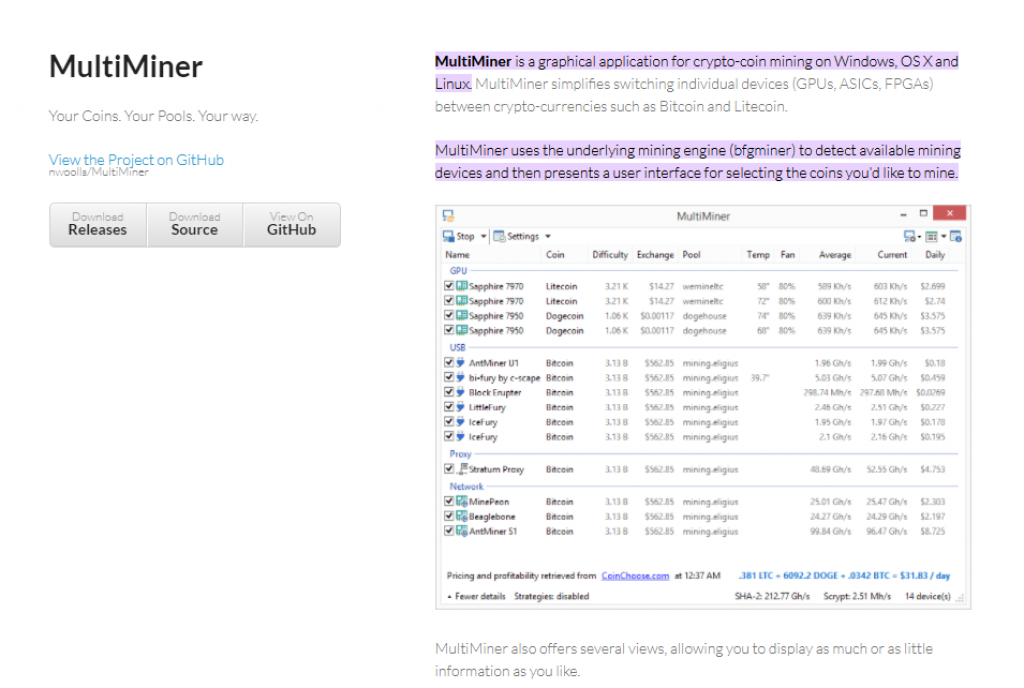Image resolution: width=1024 pixels, height=688 pixels.
Task: Uncheck the Beaglebone checkbox
Action: 449,516
